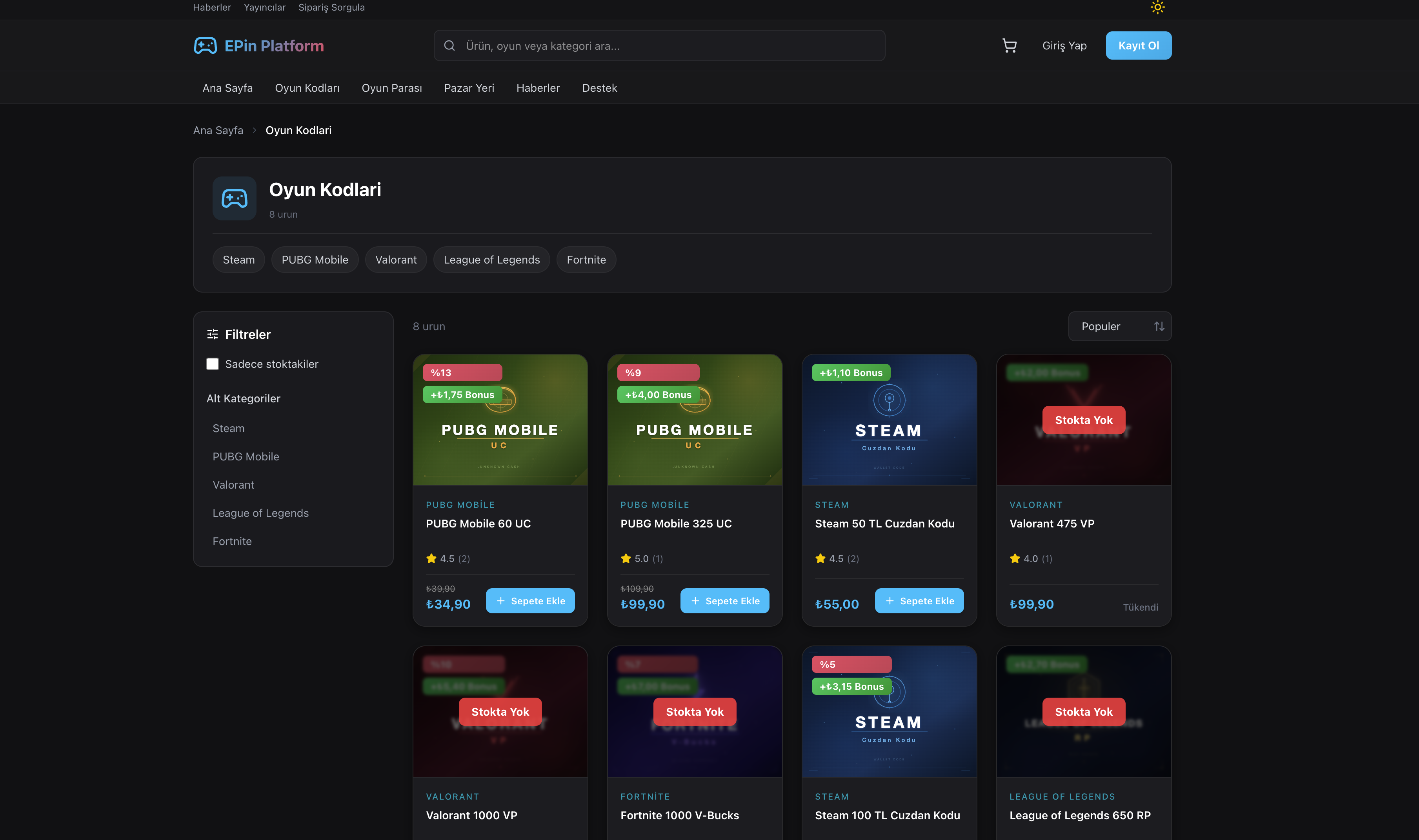
Task: Click the Oyun Kodlari controller category icon
Action: [x=234, y=198]
